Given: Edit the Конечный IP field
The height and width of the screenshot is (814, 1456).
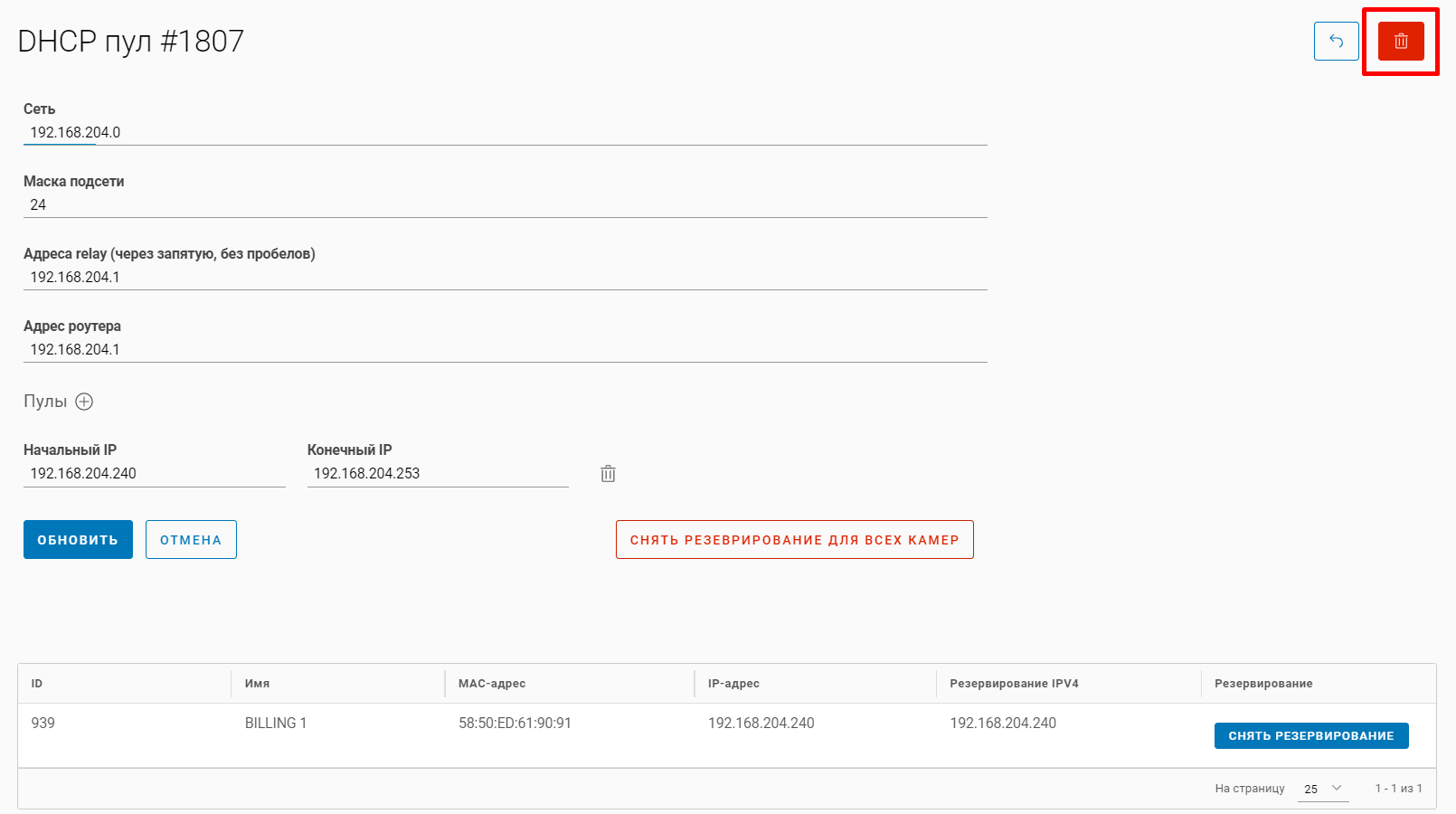Looking at the screenshot, I should click(438, 474).
